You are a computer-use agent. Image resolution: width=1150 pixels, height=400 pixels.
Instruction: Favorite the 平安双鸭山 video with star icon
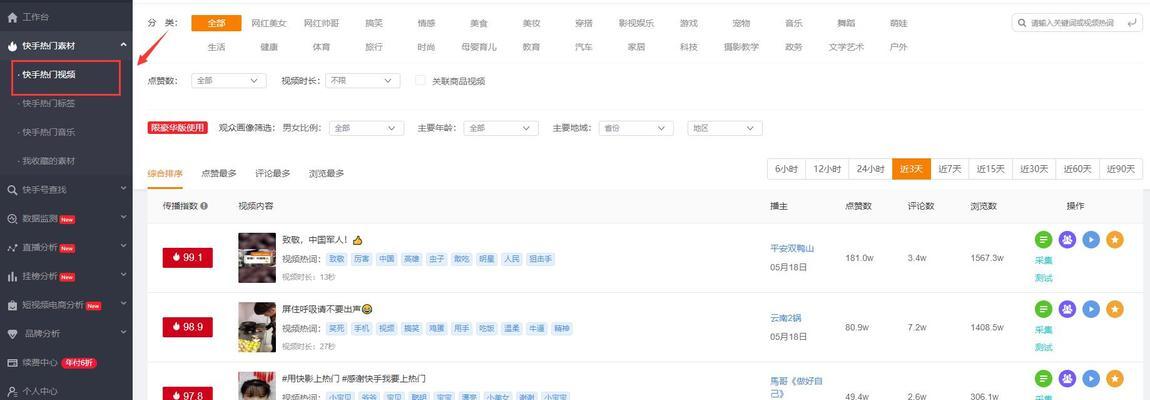(x=1115, y=239)
